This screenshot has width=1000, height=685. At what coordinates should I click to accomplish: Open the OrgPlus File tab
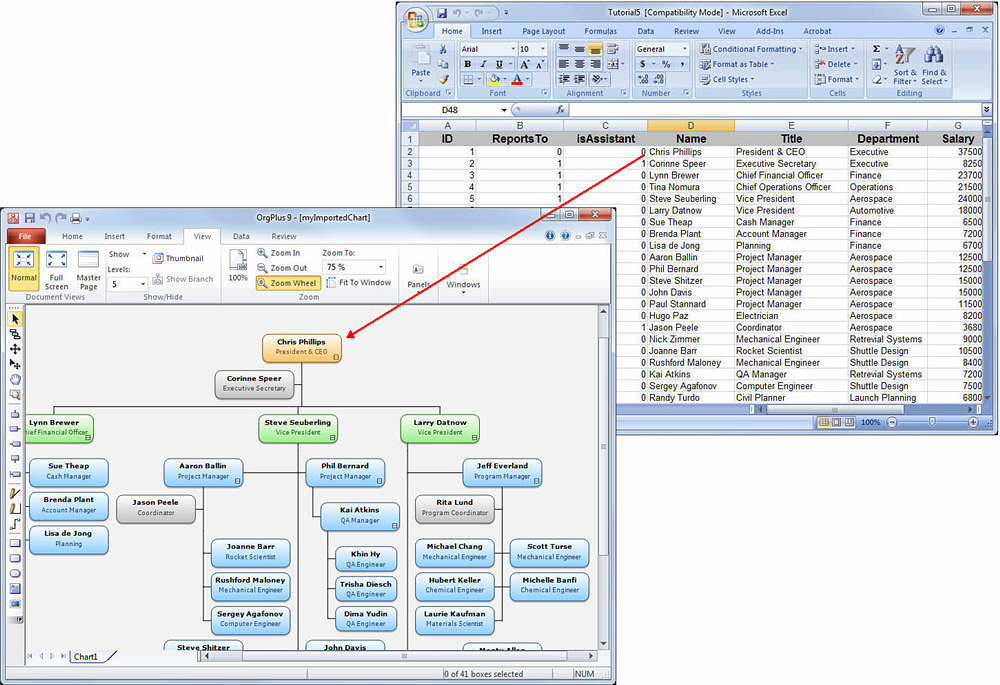pyautogui.click(x=26, y=236)
